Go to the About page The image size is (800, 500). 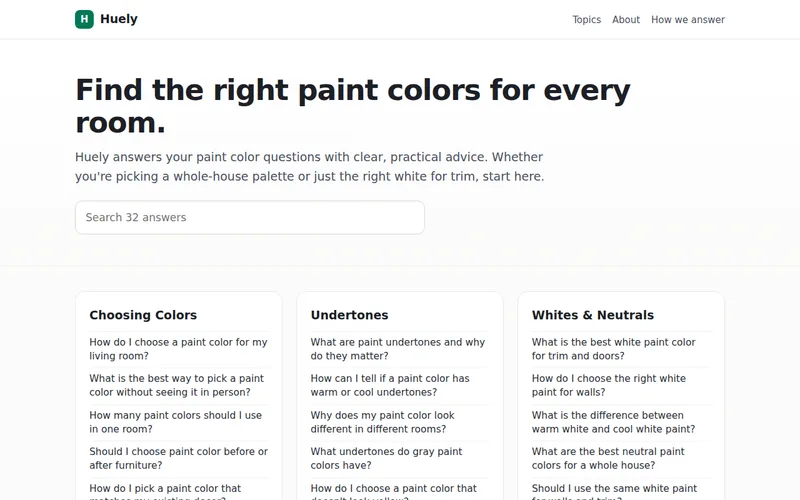point(626,19)
